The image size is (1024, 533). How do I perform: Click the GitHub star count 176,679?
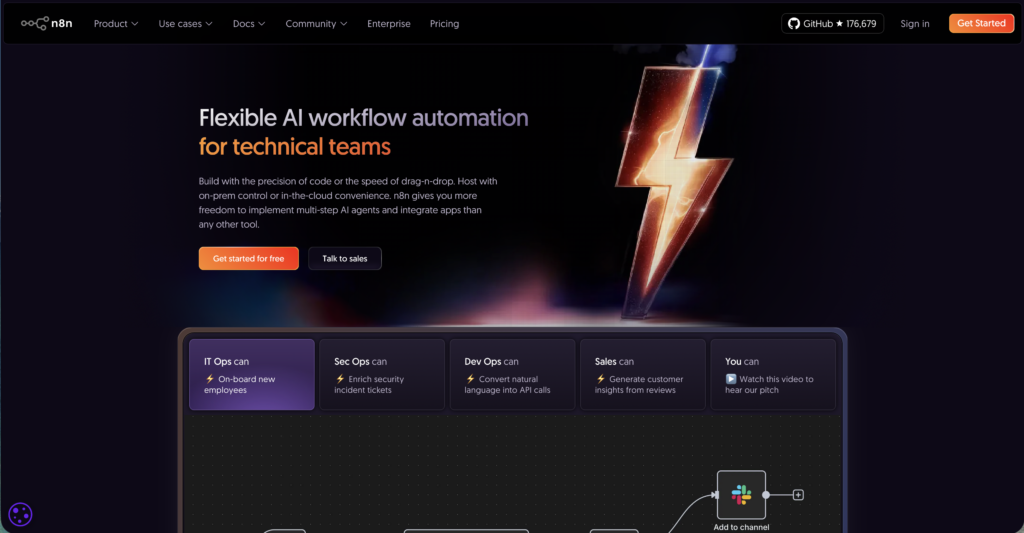pos(861,24)
